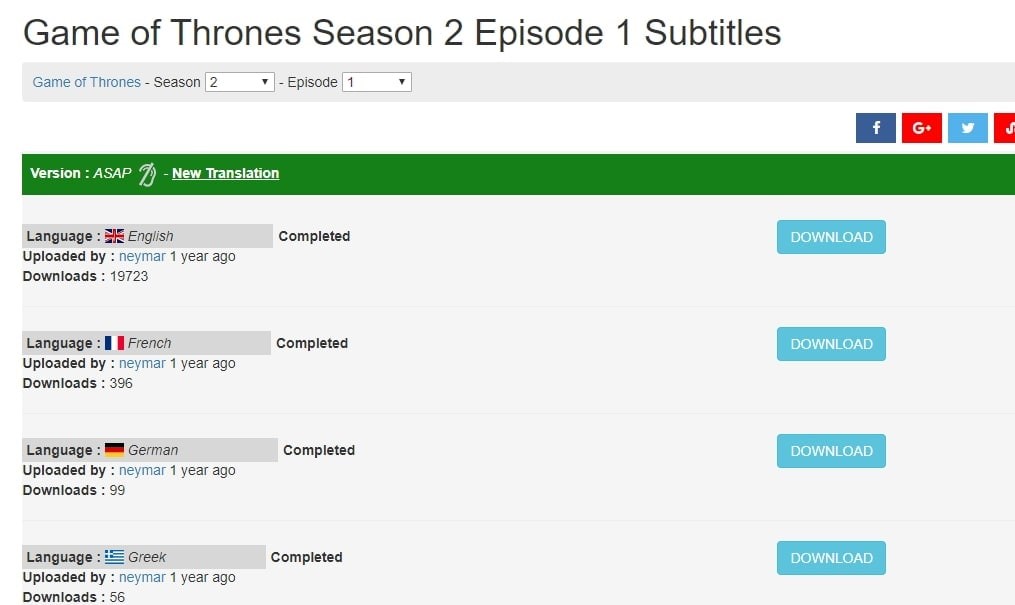1015x605 pixels.
Task: Download the French subtitles
Action: pyautogui.click(x=831, y=344)
